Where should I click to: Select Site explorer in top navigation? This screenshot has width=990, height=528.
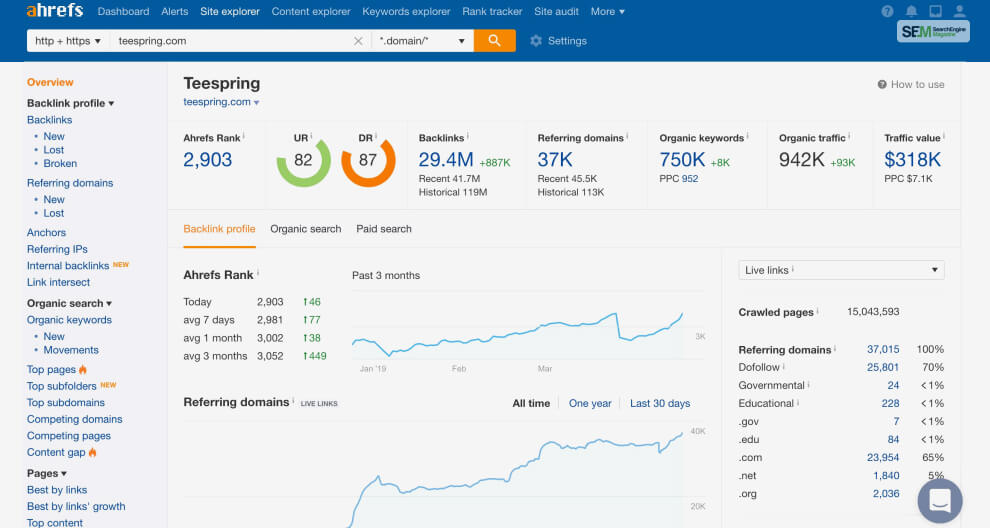coord(230,11)
